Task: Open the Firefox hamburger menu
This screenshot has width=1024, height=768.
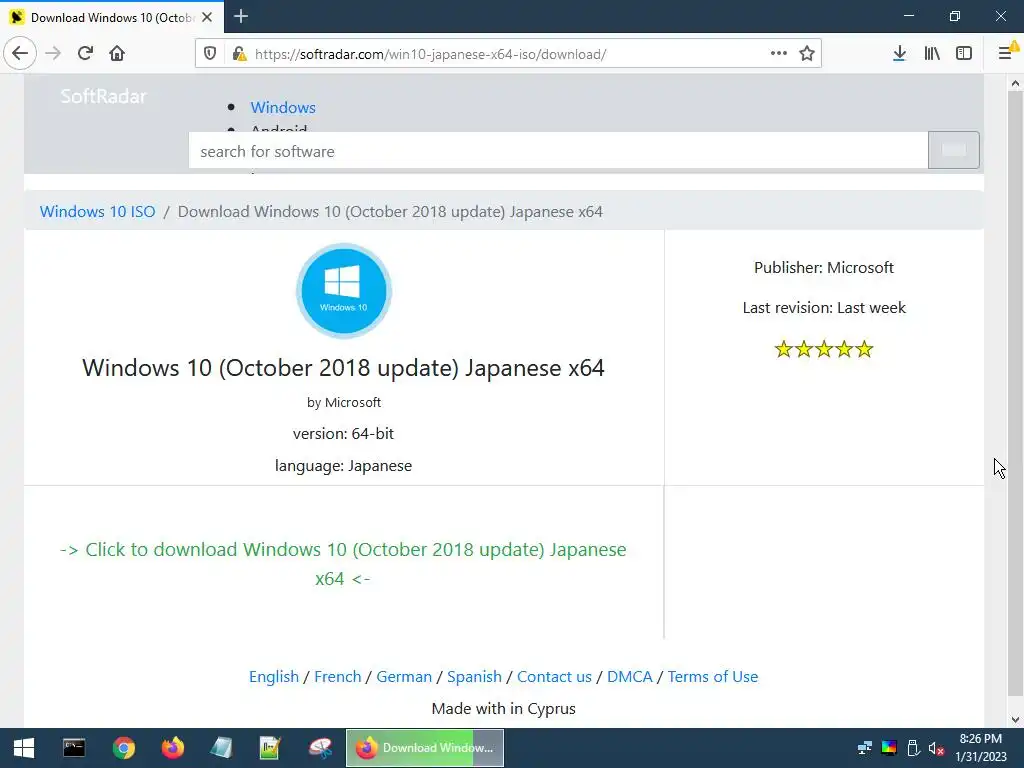Action: [x=1006, y=52]
